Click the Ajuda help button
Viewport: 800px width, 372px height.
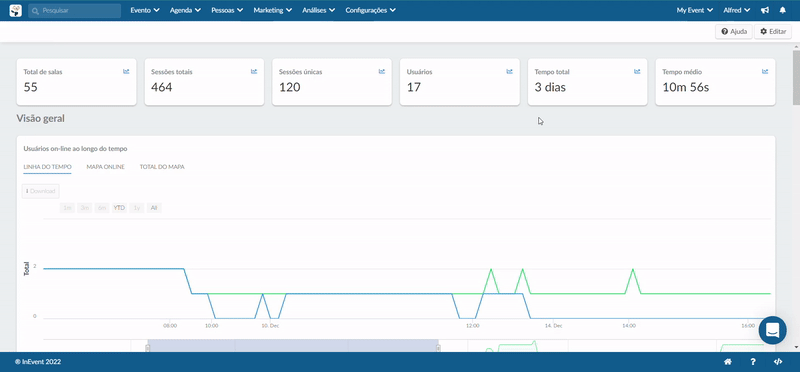(x=734, y=32)
